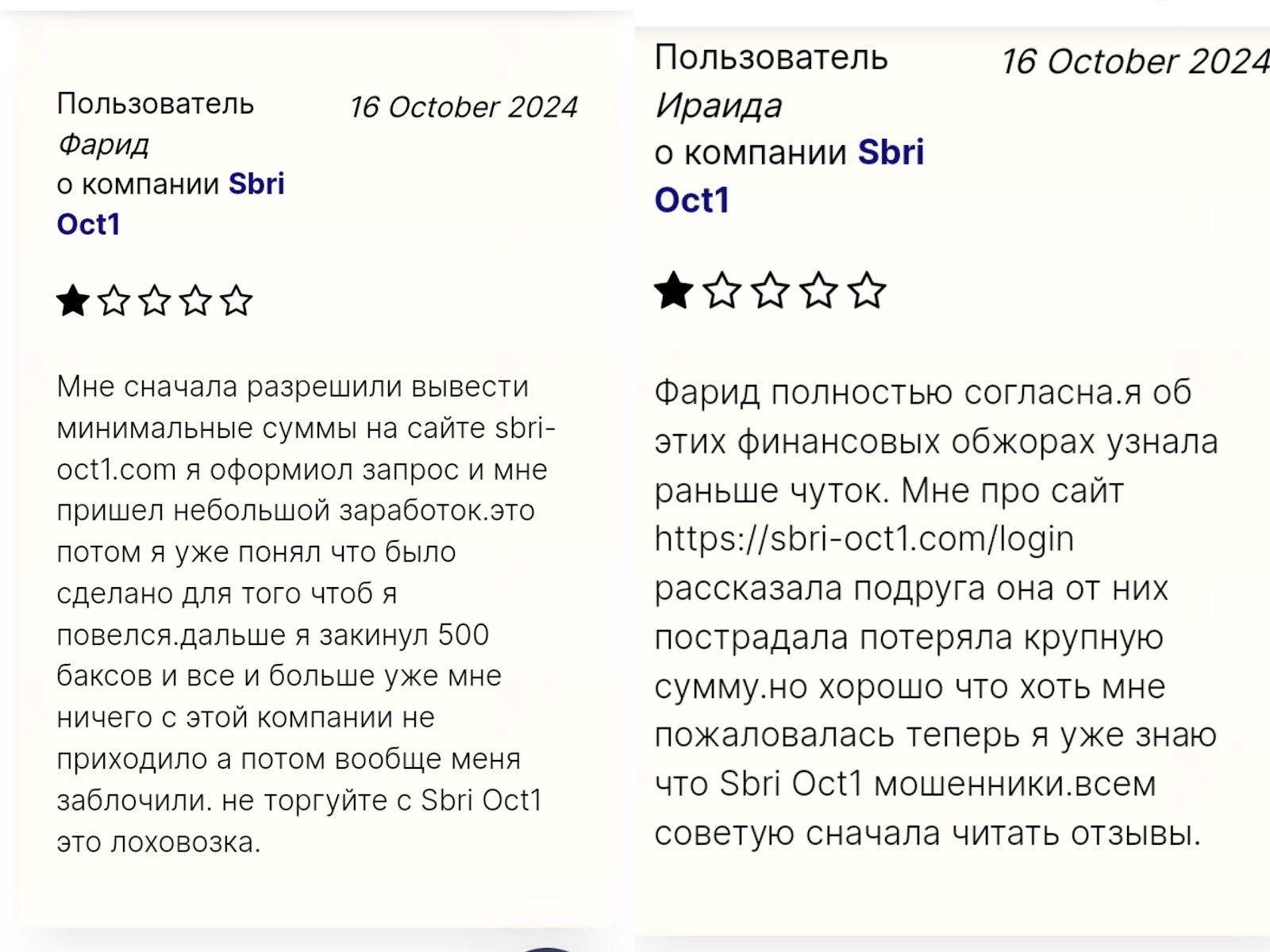
Task: Click the fourth star in Фарид's rating
Action: point(195,301)
